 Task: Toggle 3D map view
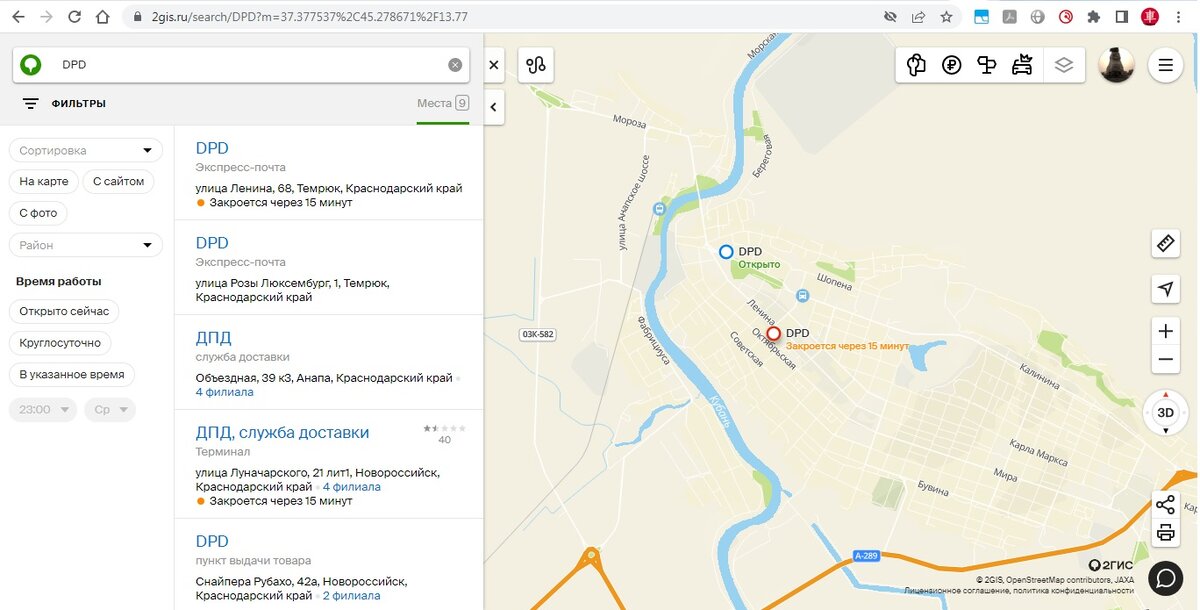tap(1165, 412)
